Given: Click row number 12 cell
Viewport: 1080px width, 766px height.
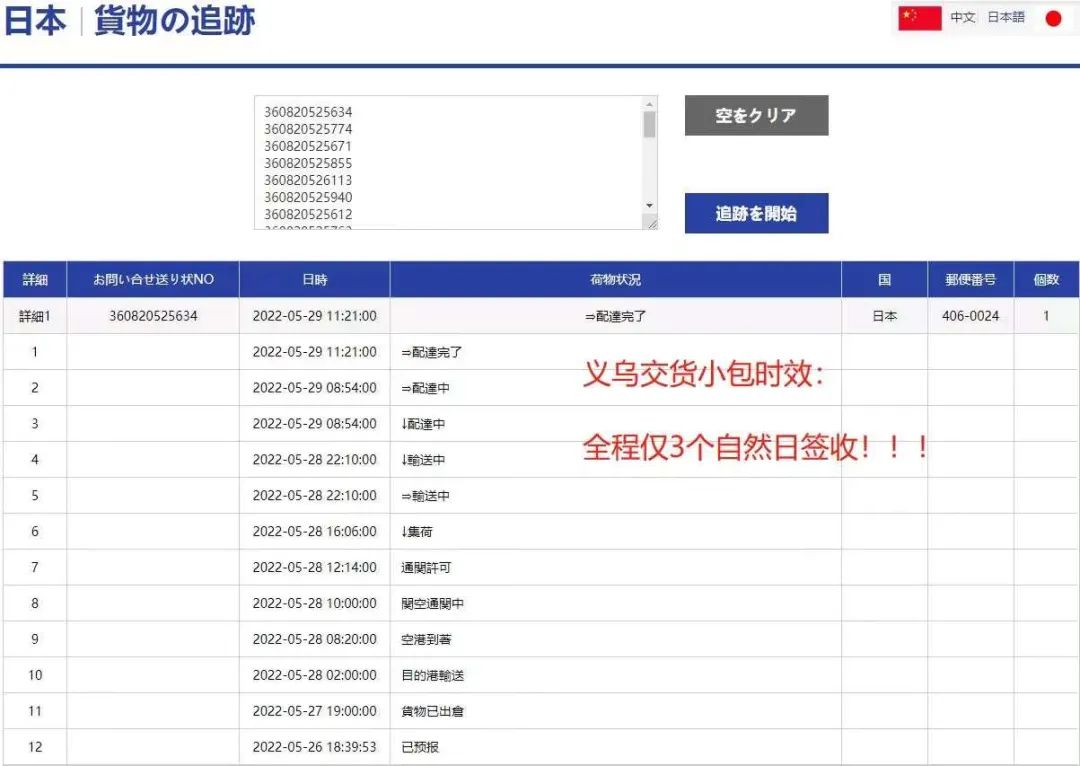Looking at the screenshot, I should [x=35, y=747].
